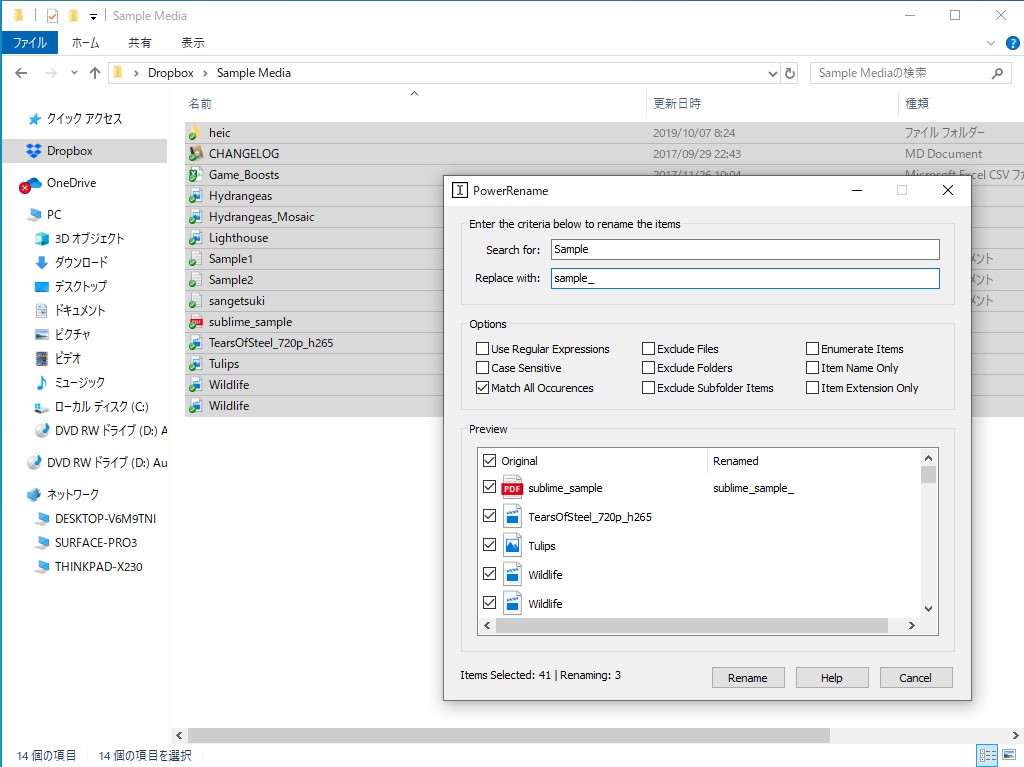The height and width of the screenshot is (767, 1024).
Task: Open the ファイル tab
Action: pos(29,42)
